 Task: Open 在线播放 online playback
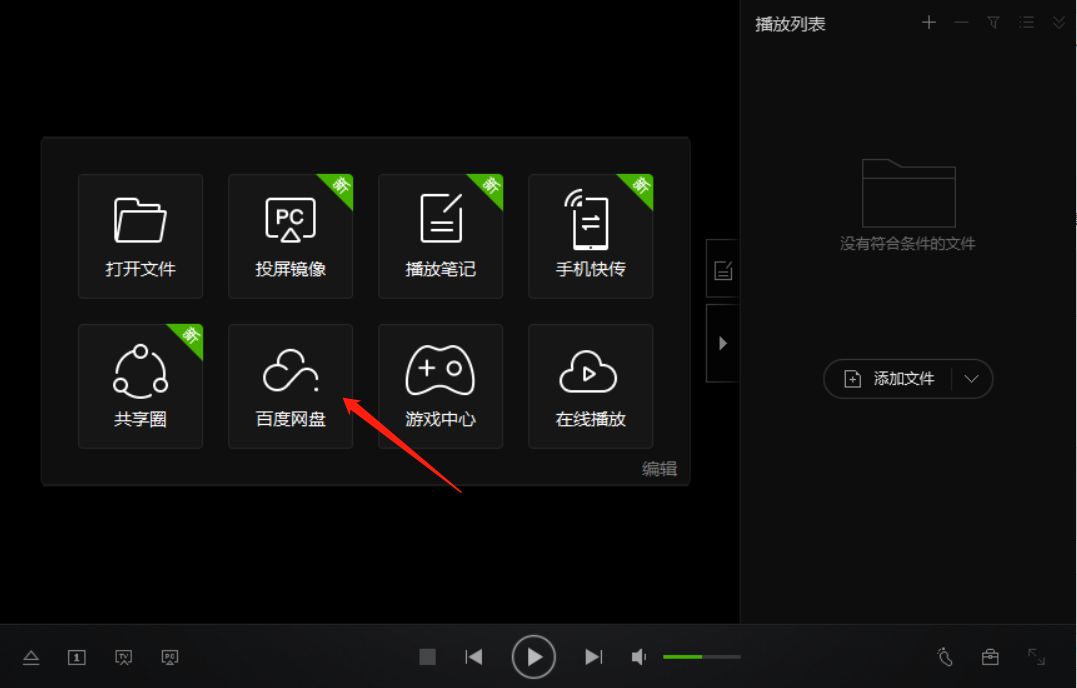point(591,386)
